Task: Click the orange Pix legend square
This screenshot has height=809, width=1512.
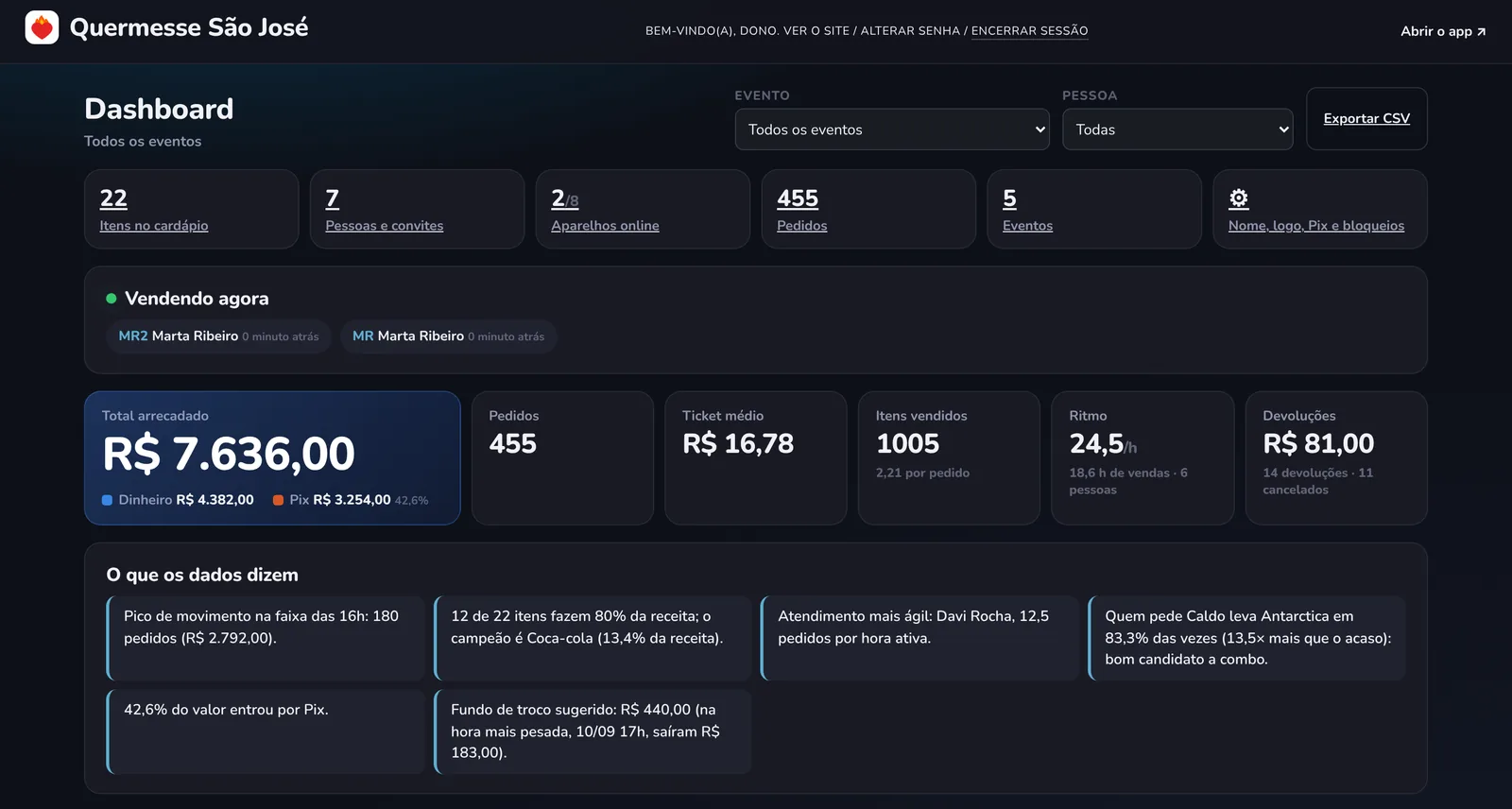Action: point(279,500)
